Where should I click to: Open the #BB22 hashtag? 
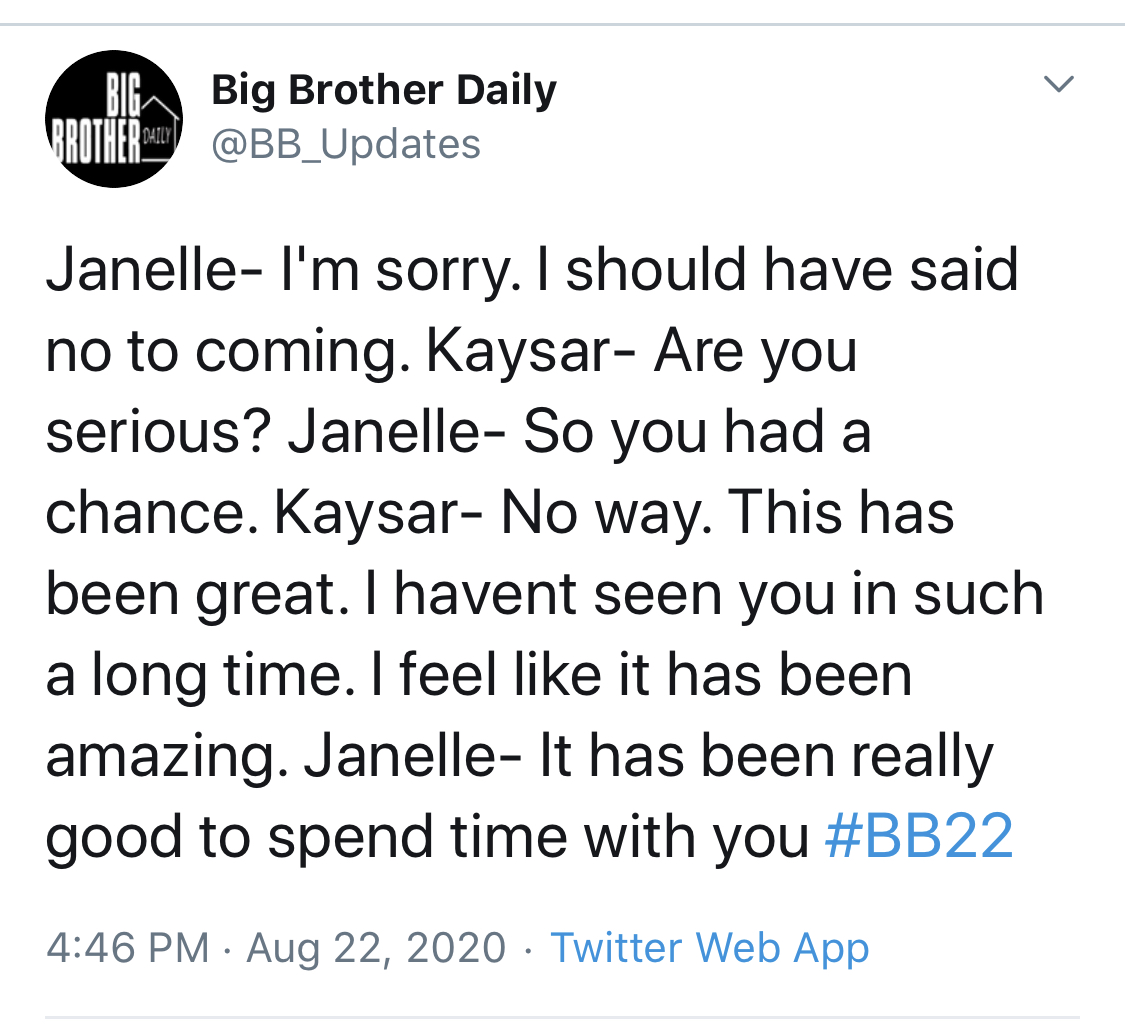pos(919,836)
